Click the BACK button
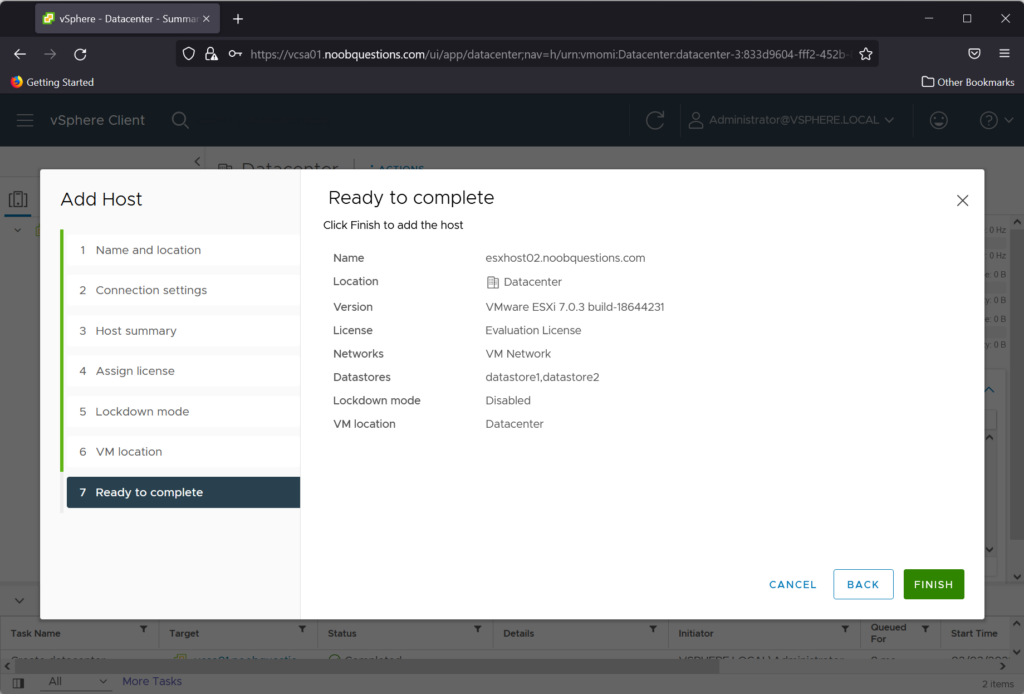Screen dimensions: 1024x694 [863, 584]
